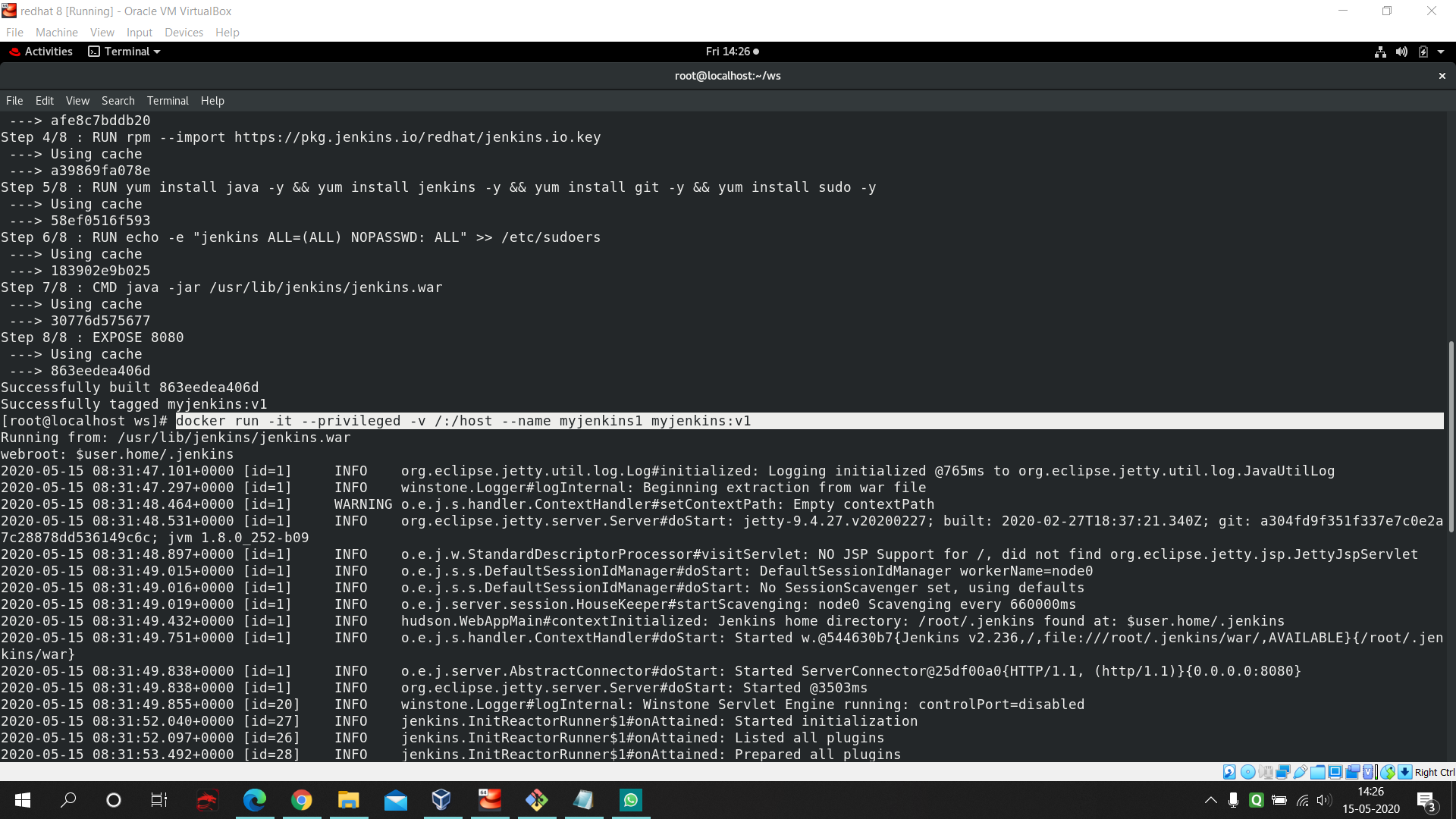The height and width of the screenshot is (819, 1456).
Task: Show hidden Windows tray icons
Action: tap(1211, 800)
